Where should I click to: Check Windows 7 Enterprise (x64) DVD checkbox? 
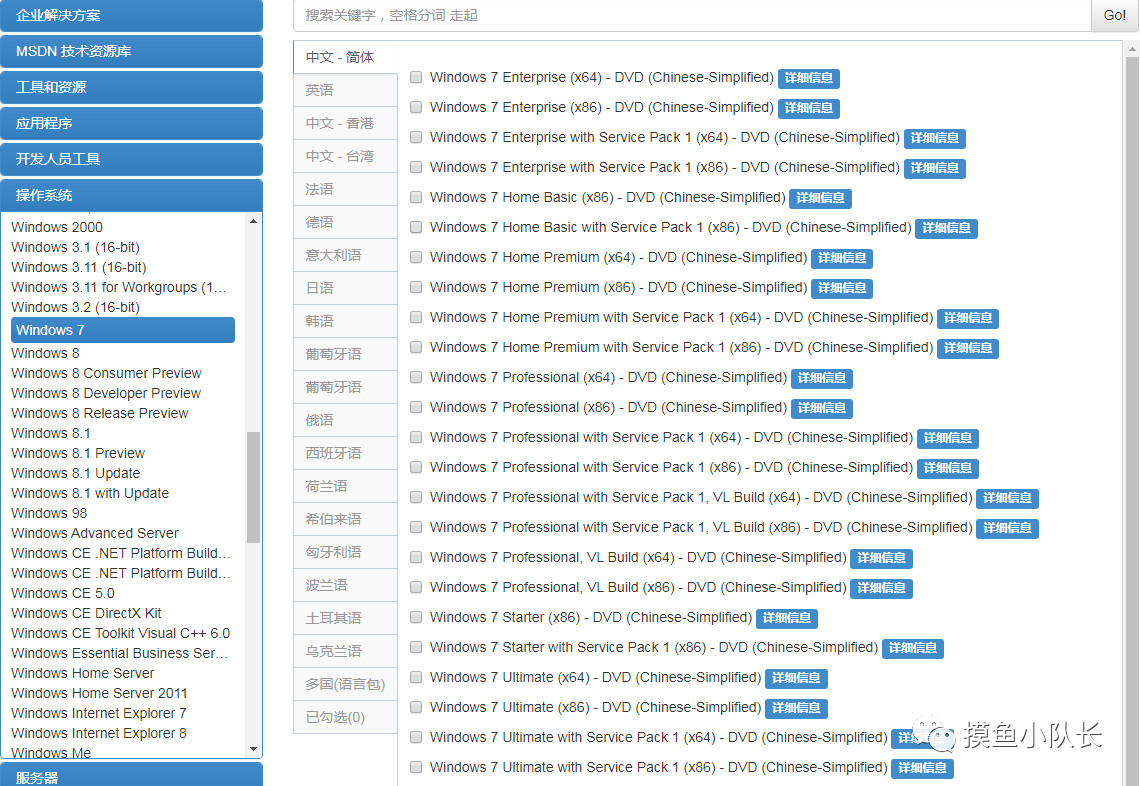coord(416,77)
